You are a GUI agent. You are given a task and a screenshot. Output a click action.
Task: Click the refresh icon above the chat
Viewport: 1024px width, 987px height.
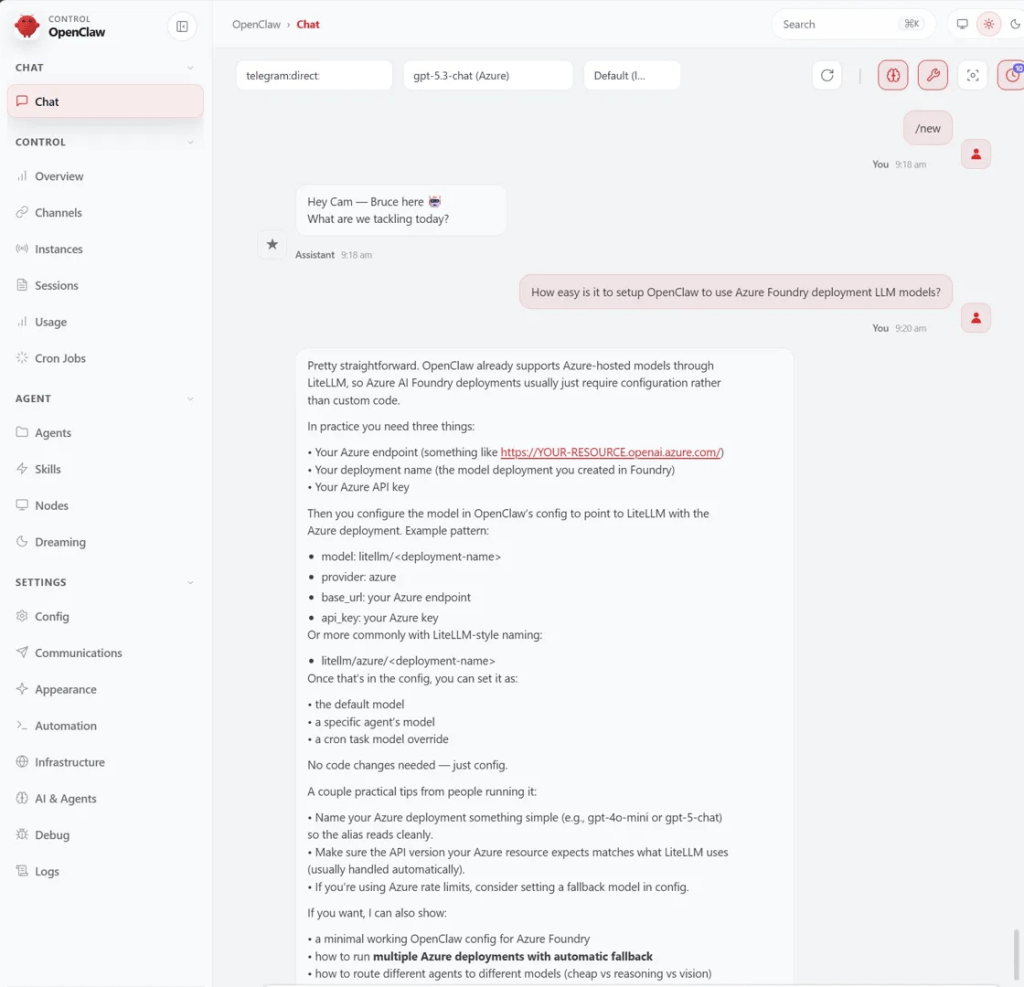826,75
